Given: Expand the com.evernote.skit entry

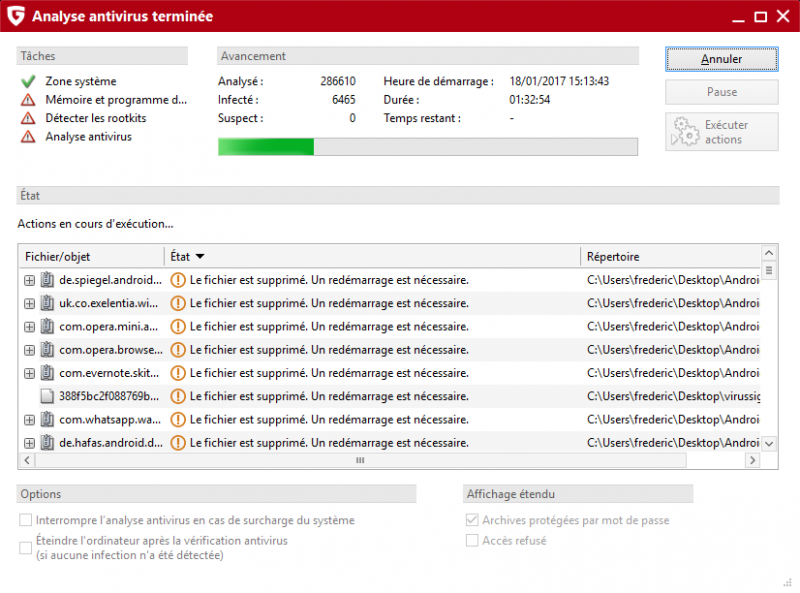Looking at the screenshot, I should 30,374.
